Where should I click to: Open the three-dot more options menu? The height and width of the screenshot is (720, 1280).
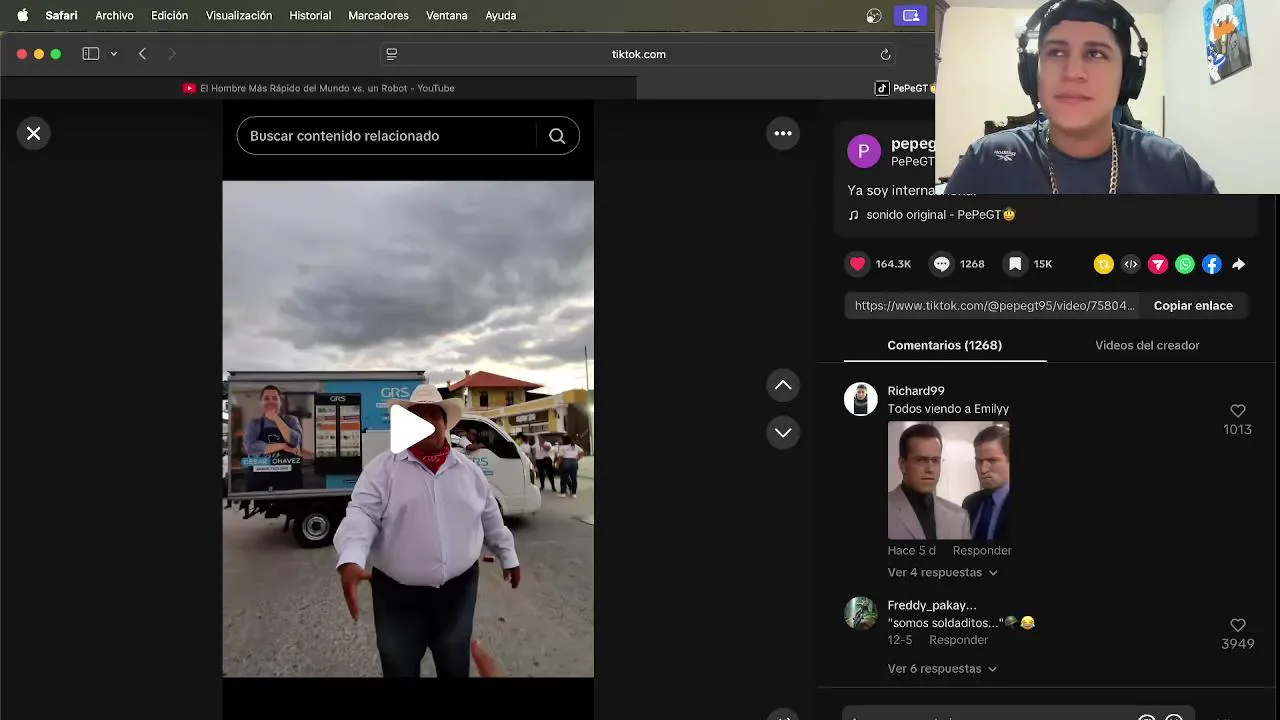coord(783,133)
